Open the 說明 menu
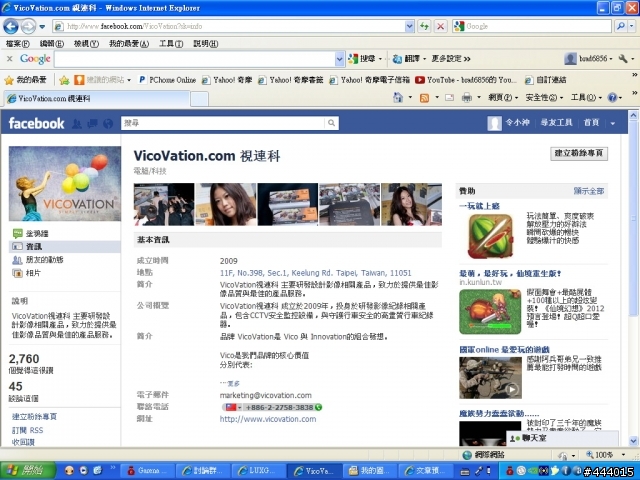This screenshot has width=640, height=480. coord(205,44)
